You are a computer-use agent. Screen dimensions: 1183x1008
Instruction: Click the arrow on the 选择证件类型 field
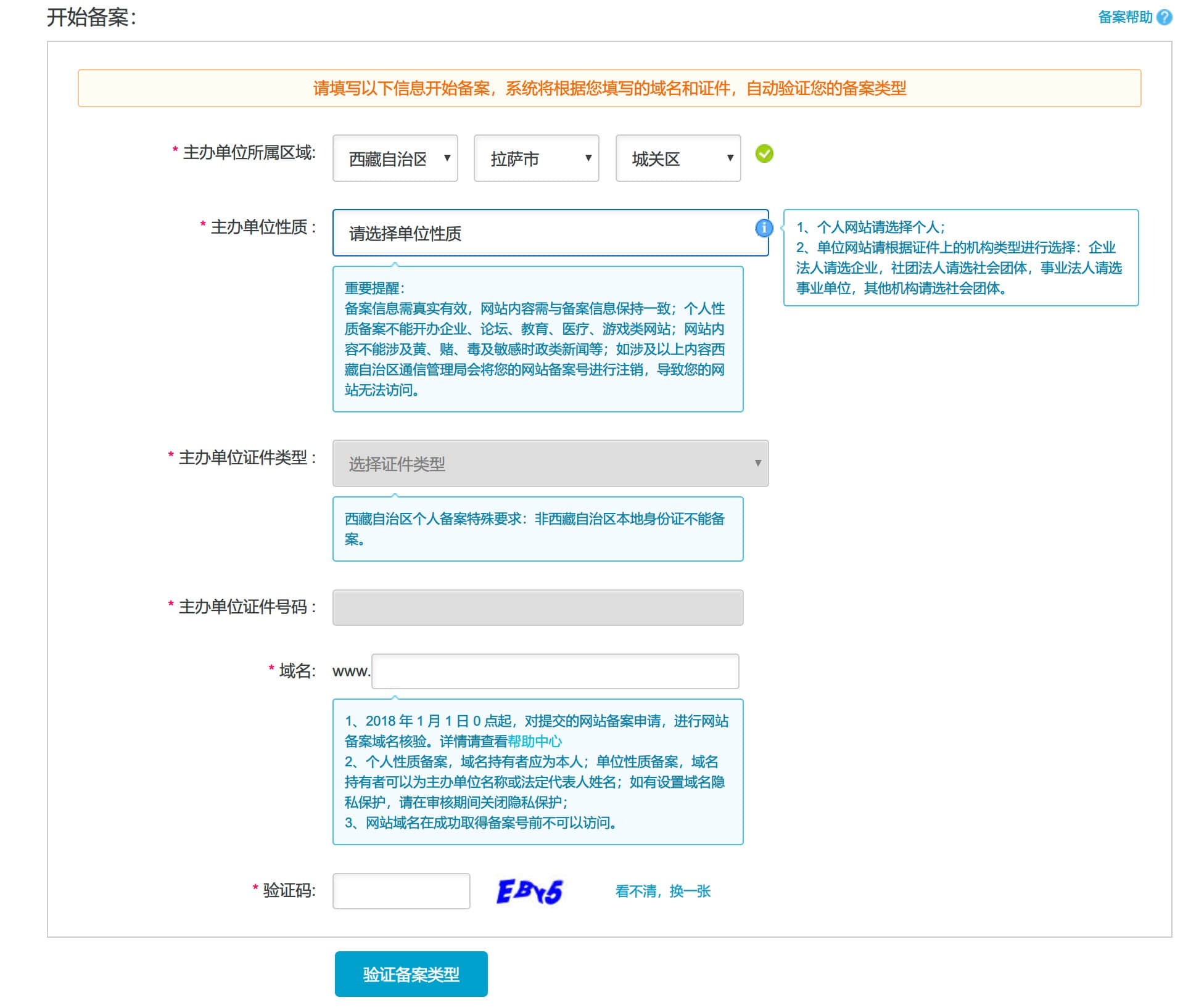click(757, 464)
